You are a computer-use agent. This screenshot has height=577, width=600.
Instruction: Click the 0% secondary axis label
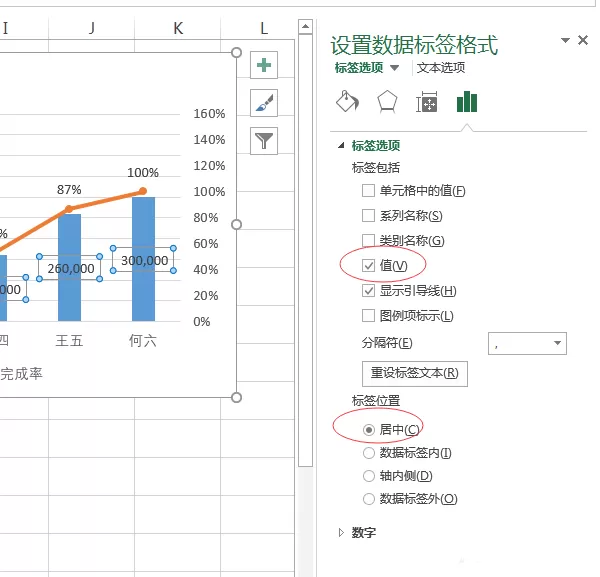coord(202,322)
